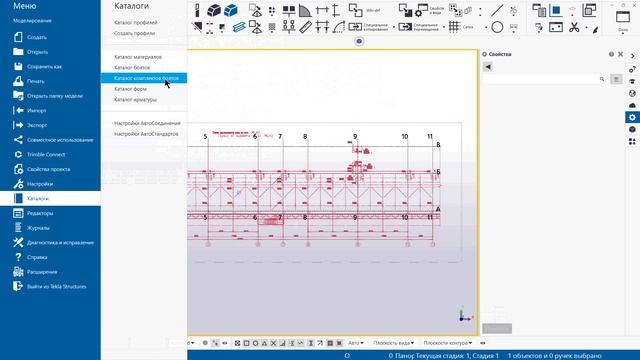Viewport: 640px width, 360px height.
Task: Select the black concrete block icon
Action: 214,10
